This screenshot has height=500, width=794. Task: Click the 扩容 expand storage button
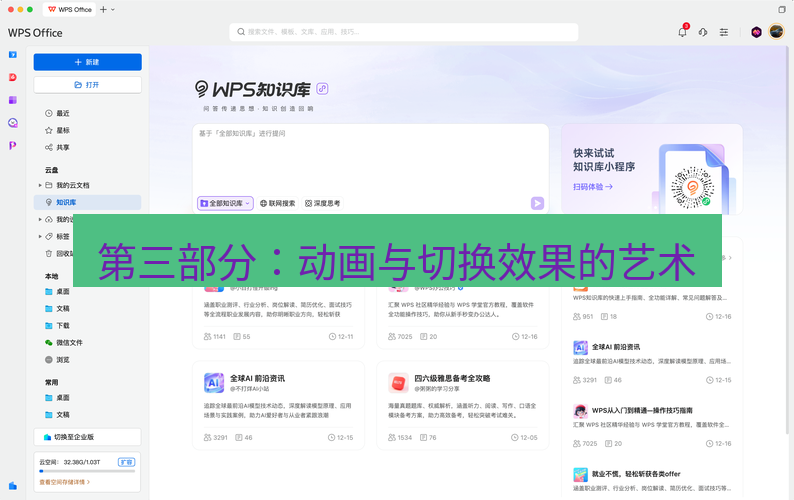(x=126, y=462)
